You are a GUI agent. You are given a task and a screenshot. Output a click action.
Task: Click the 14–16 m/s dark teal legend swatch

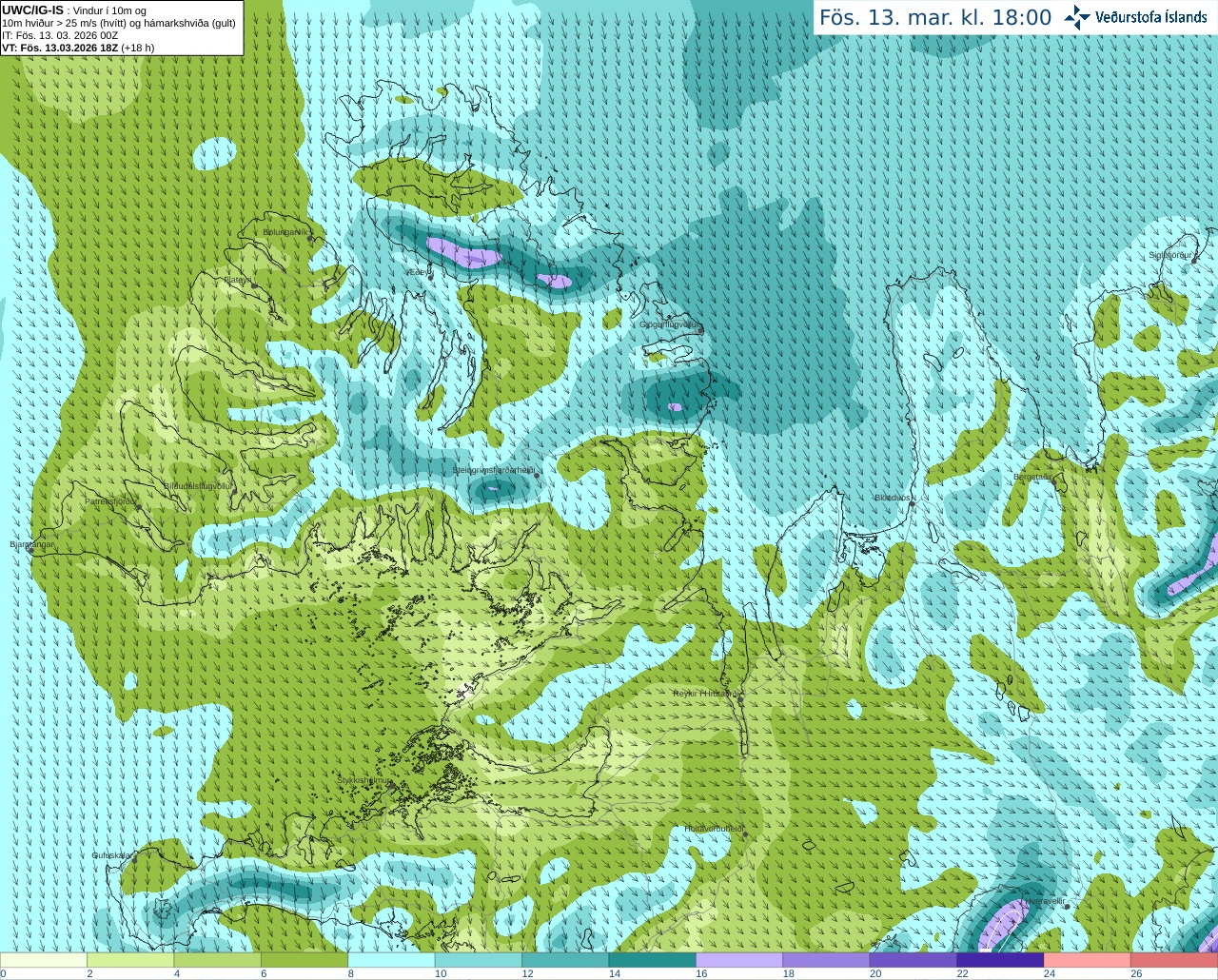point(653,960)
